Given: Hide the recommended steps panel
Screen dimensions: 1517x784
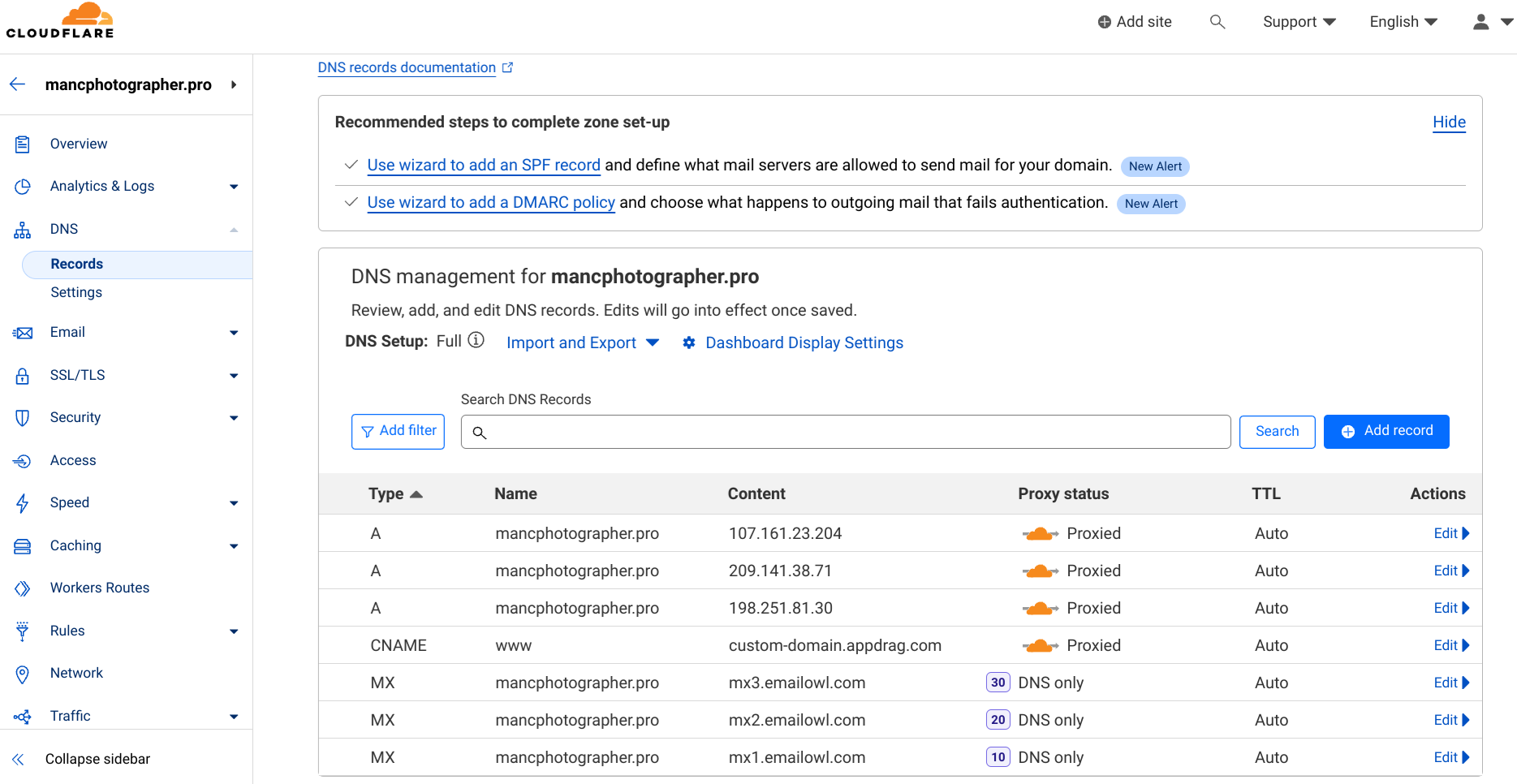Looking at the screenshot, I should tap(1449, 122).
